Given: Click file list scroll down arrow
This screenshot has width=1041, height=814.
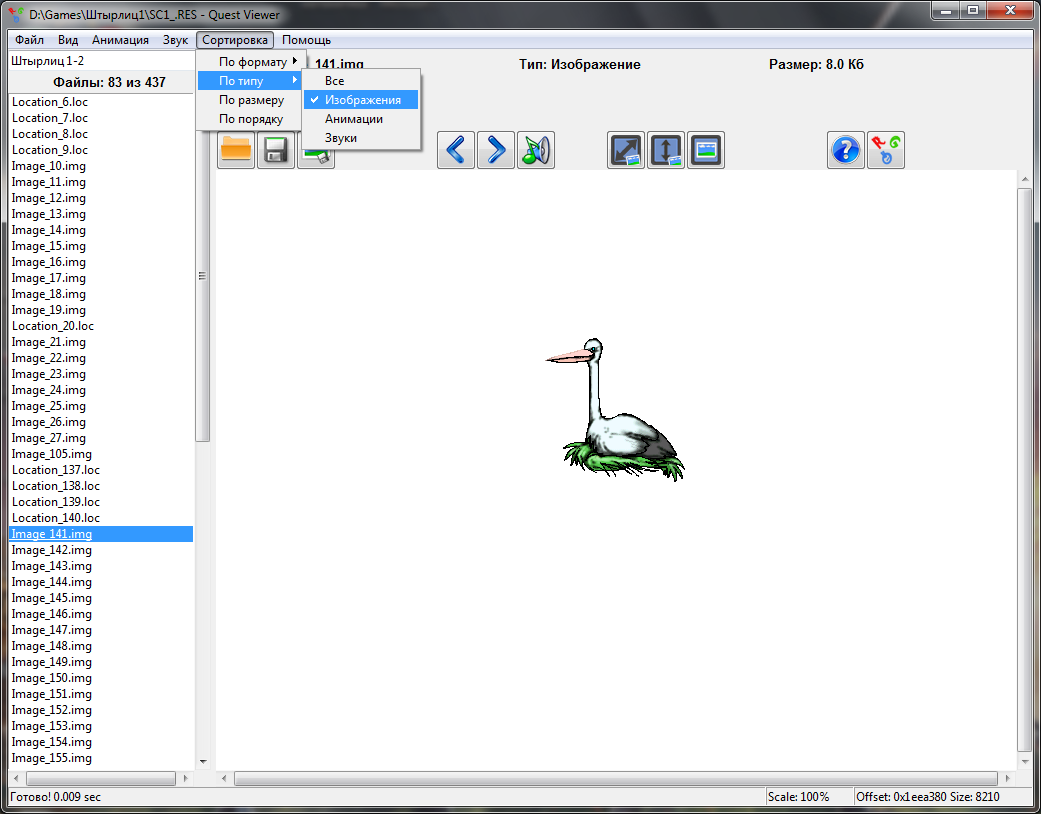Looking at the screenshot, I should (x=203, y=761).
